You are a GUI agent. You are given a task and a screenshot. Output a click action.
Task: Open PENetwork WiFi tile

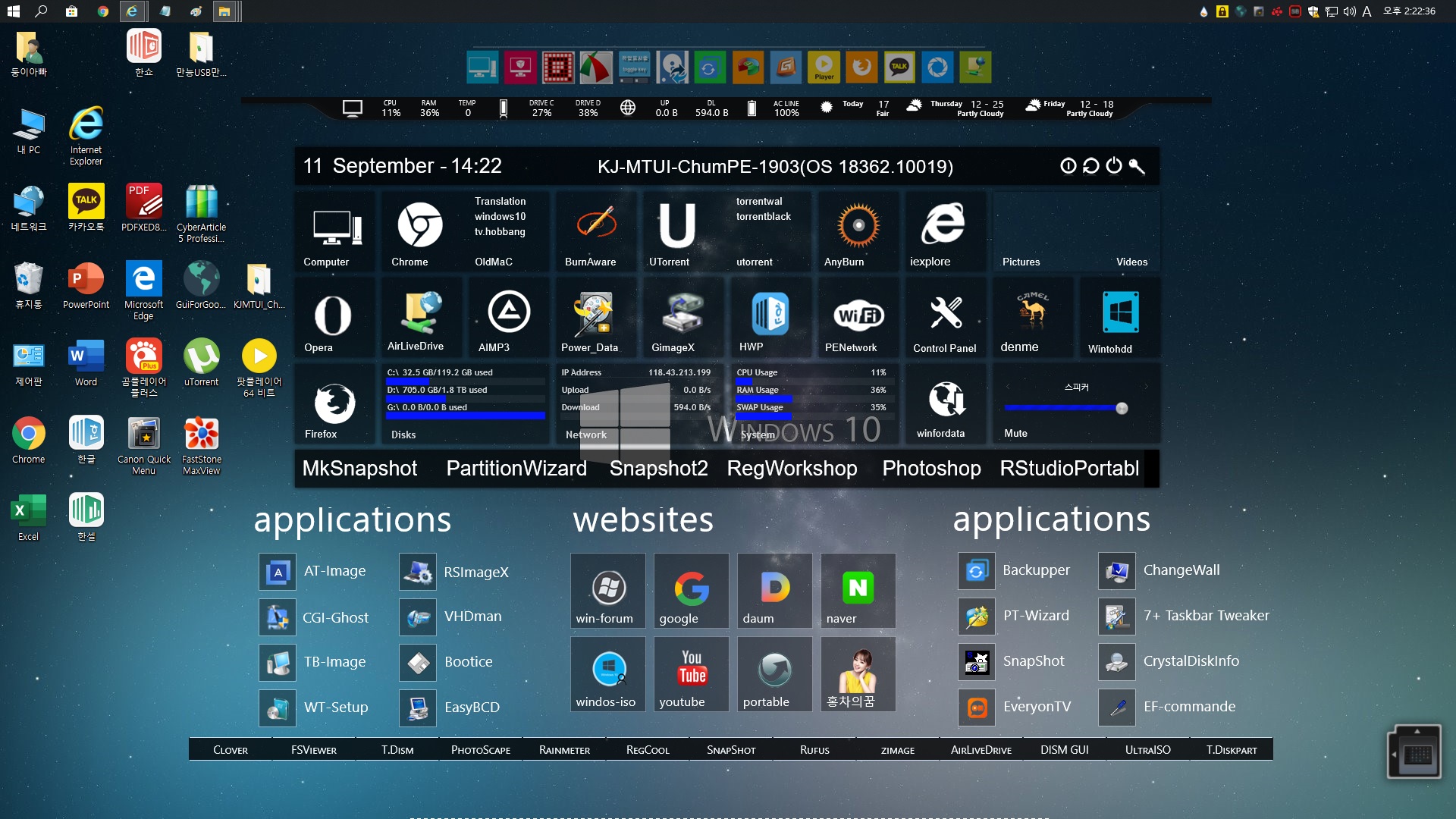(x=857, y=317)
